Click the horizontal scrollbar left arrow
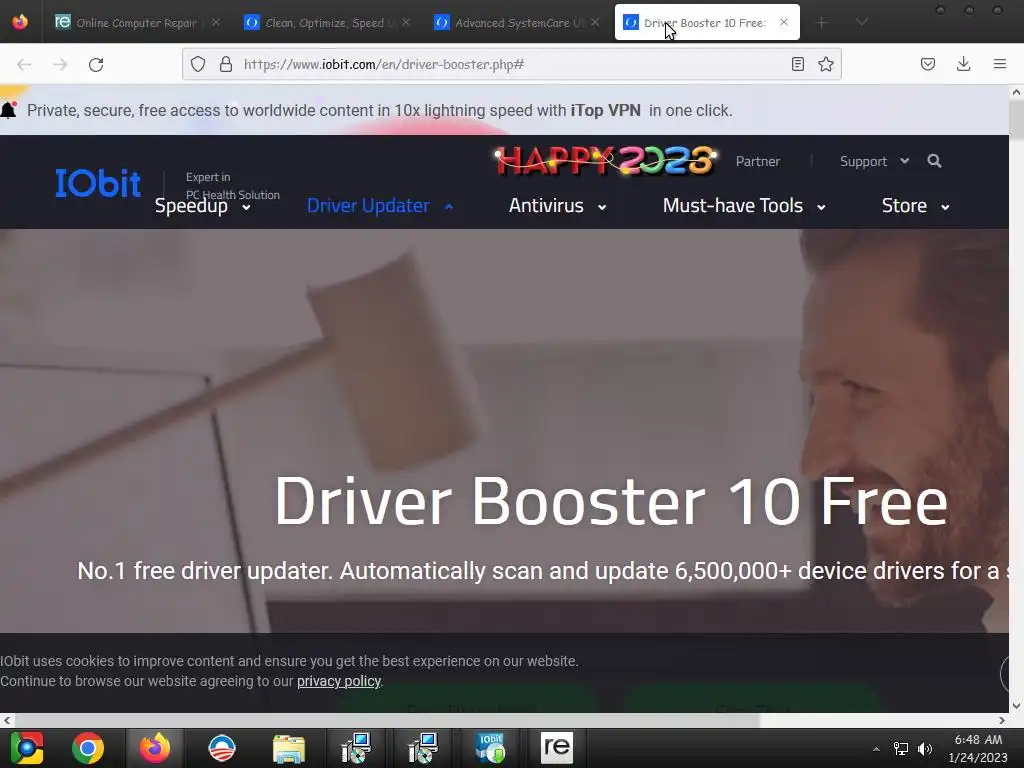 pyautogui.click(x=7, y=720)
